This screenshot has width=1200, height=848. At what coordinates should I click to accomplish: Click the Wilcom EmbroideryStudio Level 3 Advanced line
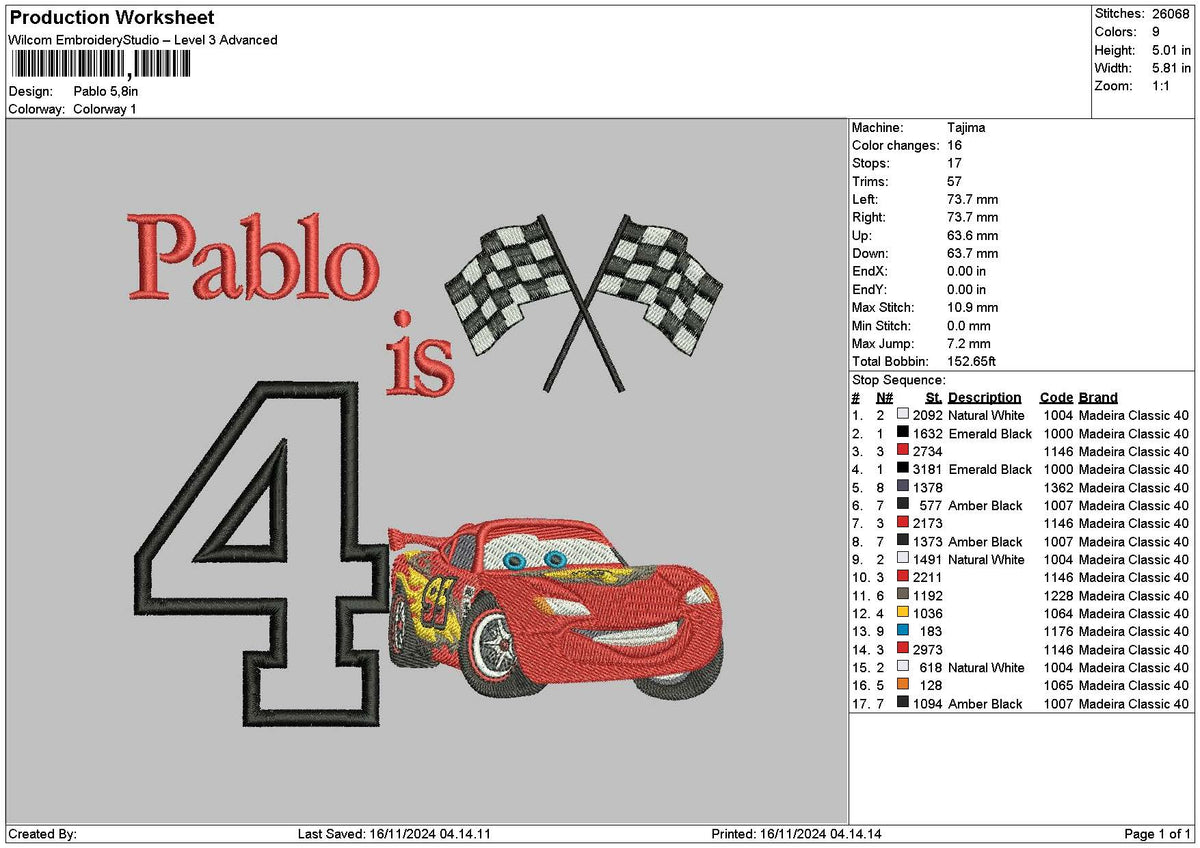click(143, 40)
